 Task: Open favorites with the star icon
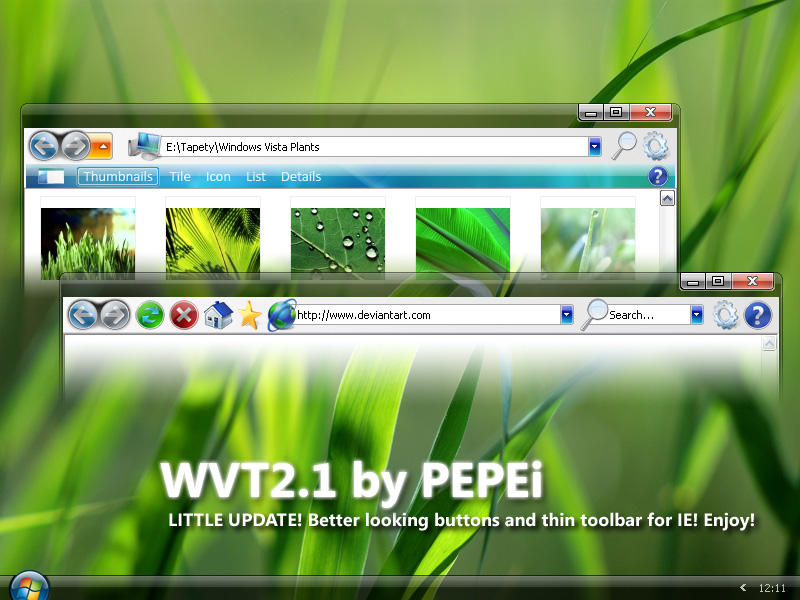click(249, 315)
